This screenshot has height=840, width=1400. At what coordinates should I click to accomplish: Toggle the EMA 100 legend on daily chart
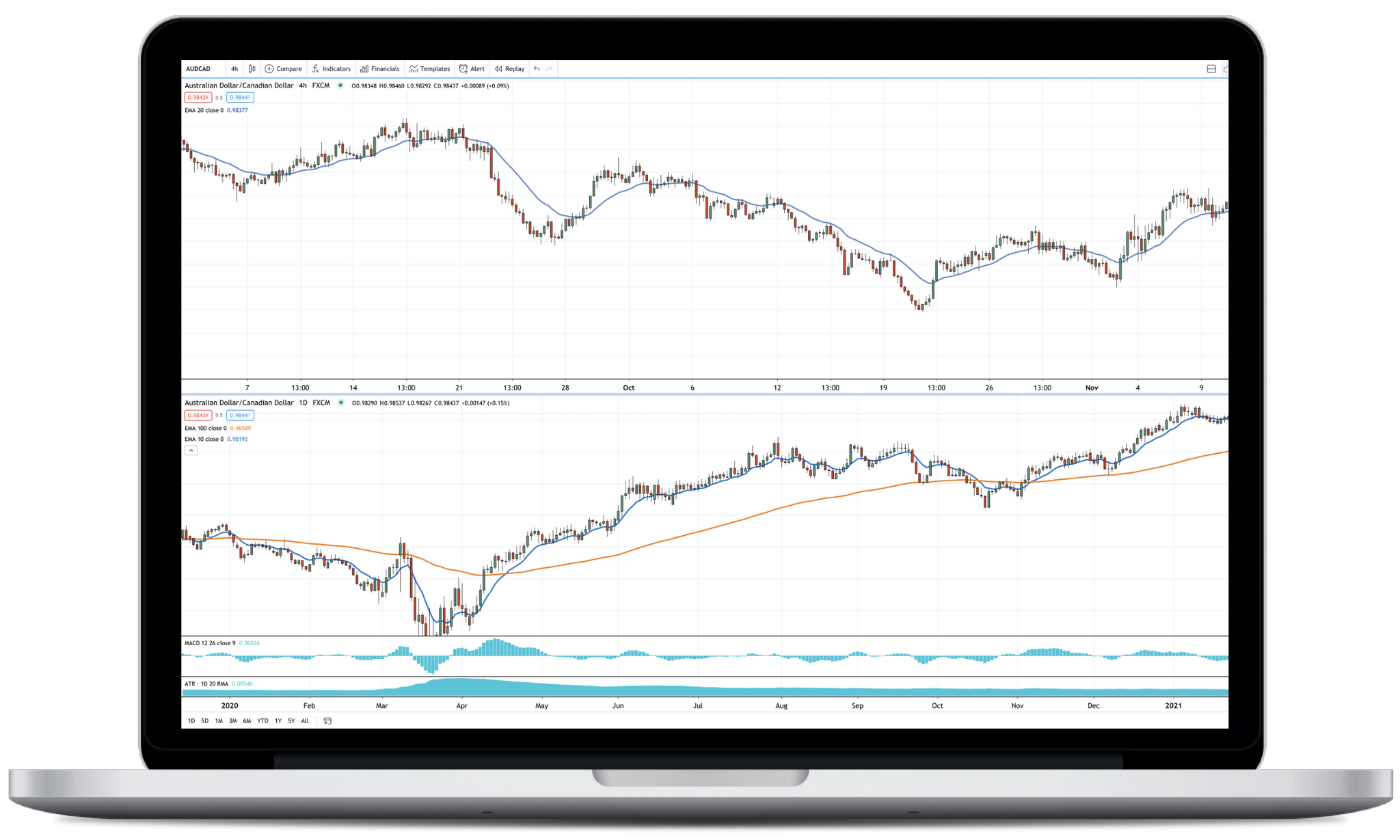pos(205,428)
